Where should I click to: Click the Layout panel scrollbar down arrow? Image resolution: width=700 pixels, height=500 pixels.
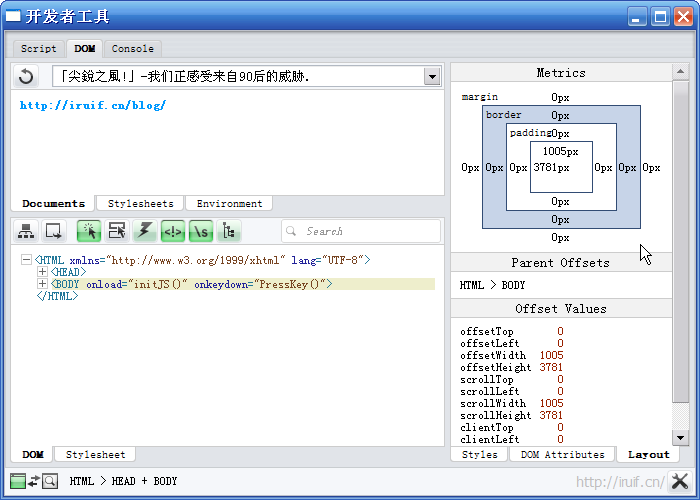click(x=681, y=437)
